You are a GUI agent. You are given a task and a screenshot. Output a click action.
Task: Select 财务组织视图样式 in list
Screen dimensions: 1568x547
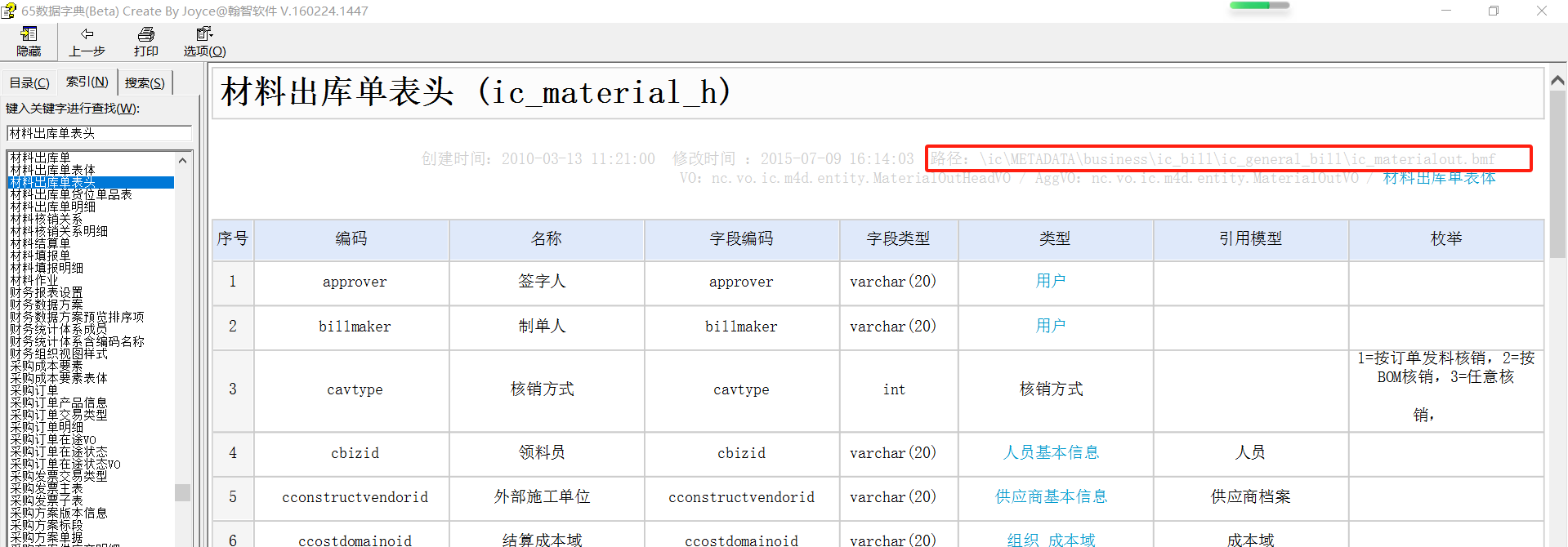pos(58,354)
